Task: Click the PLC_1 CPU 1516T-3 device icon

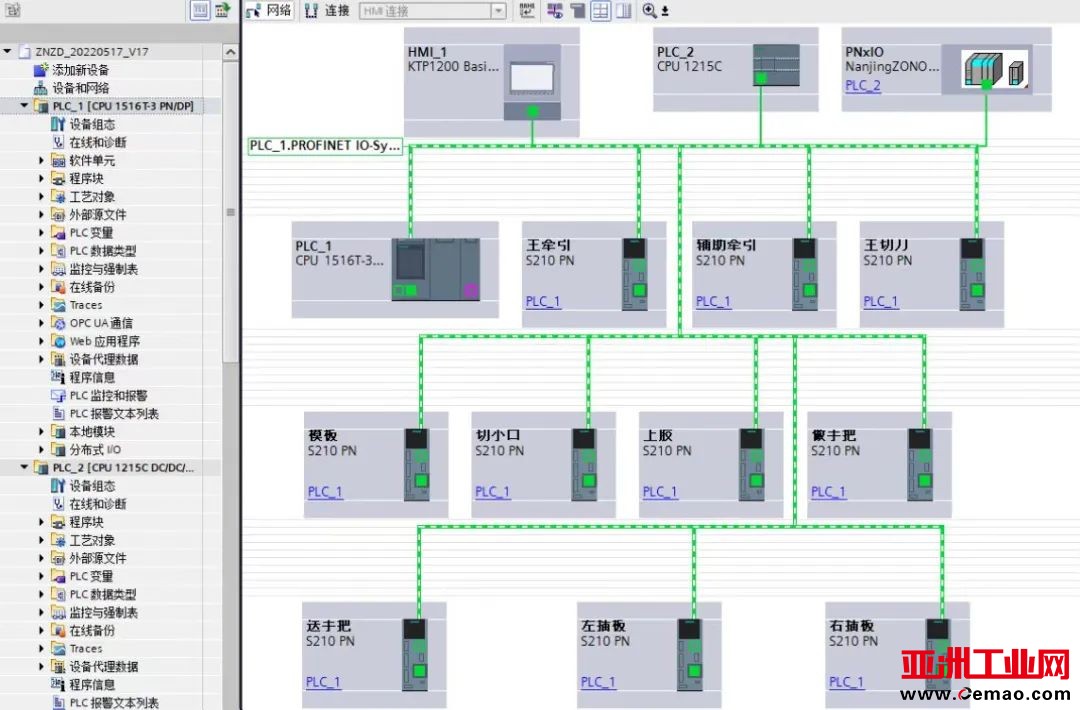Action: [x=435, y=269]
